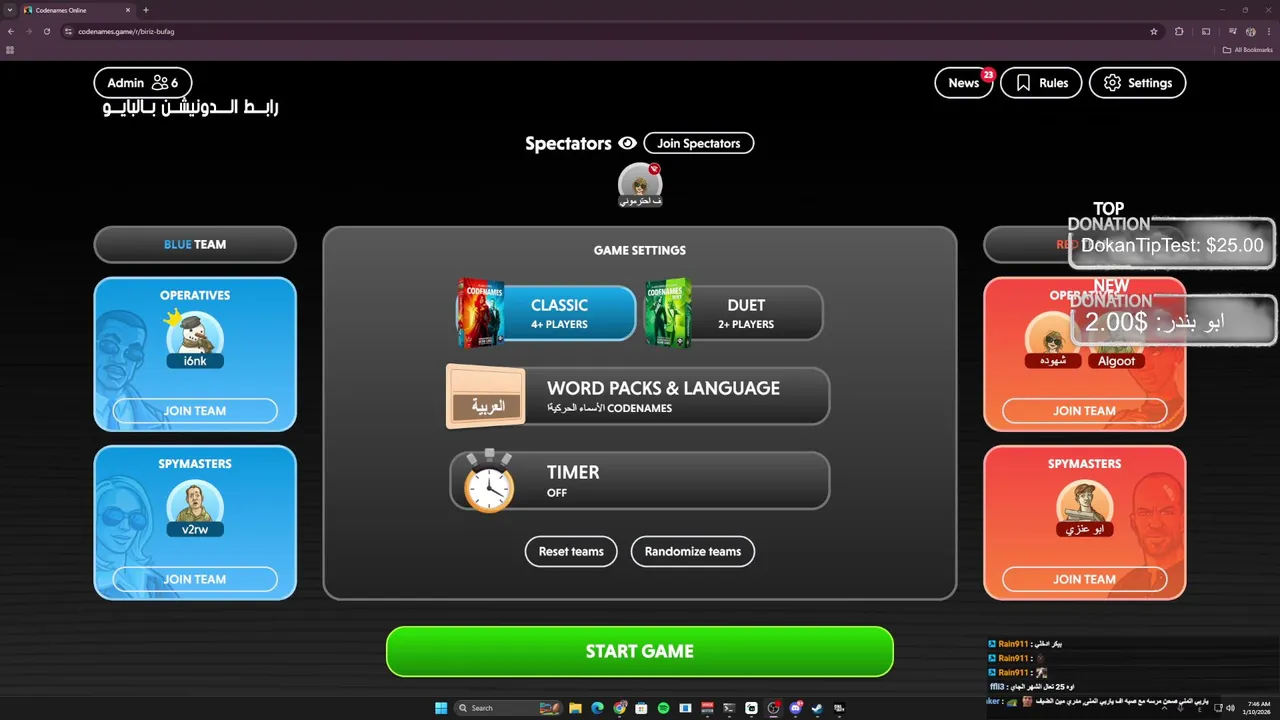The width and height of the screenshot is (1280, 720).
Task: Click the spectator's avatar
Action: pyautogui.click(x=640, y=183)
